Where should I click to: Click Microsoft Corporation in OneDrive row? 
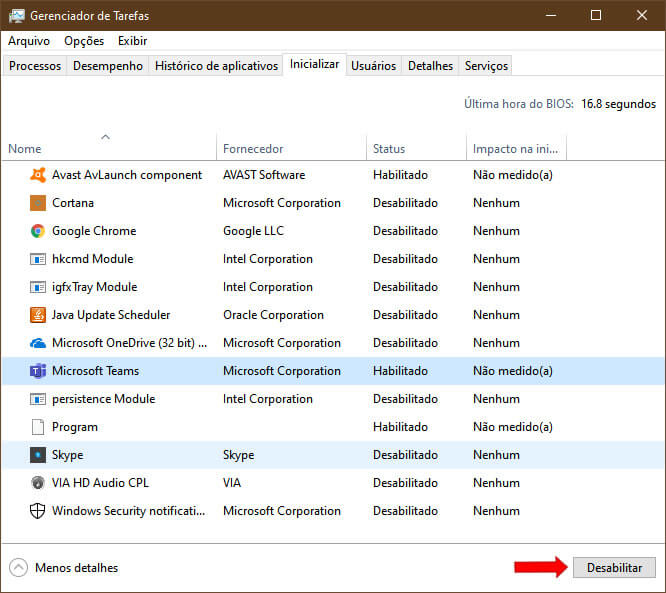pos(282,343)
